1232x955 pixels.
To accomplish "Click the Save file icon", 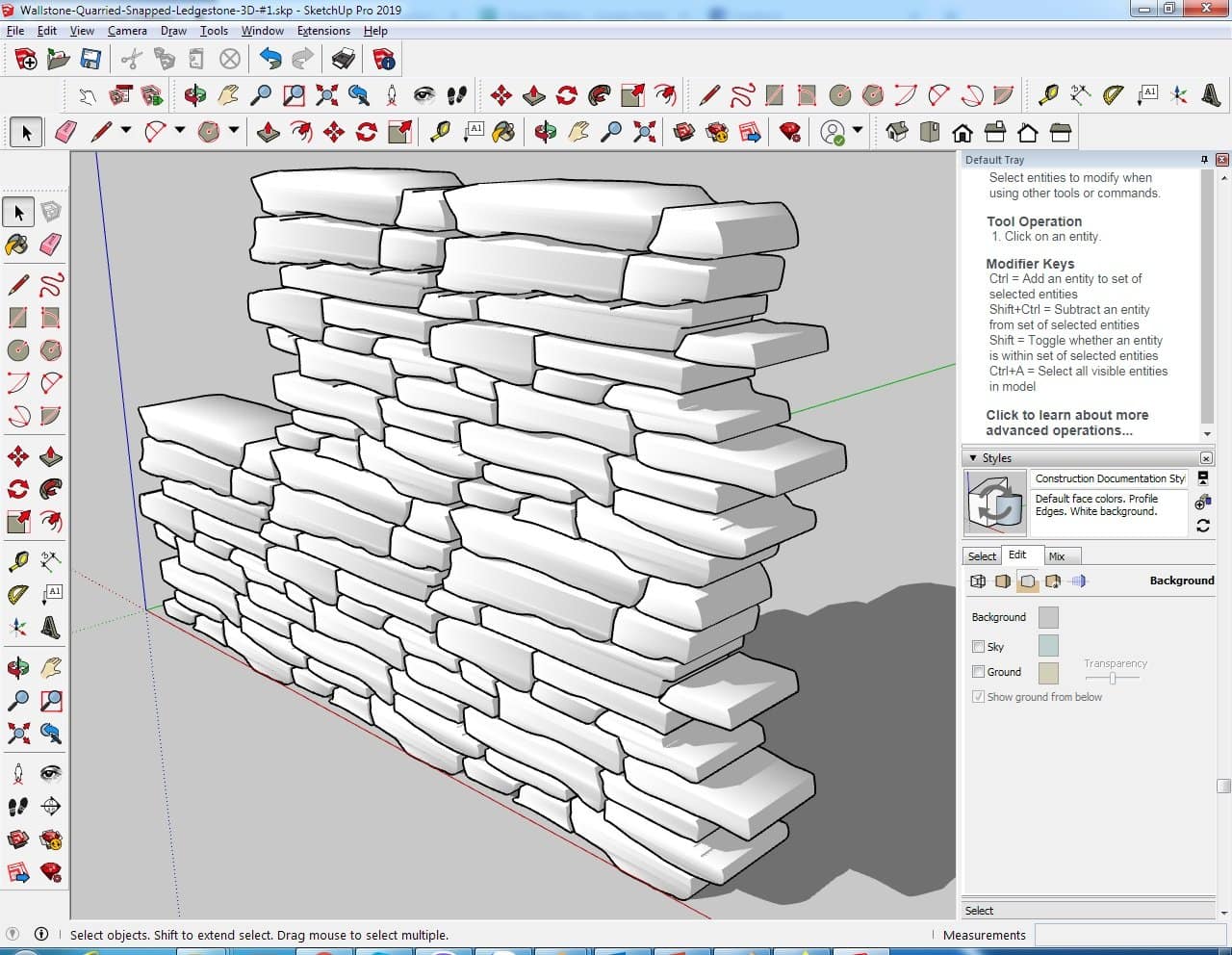I will 90,60.
